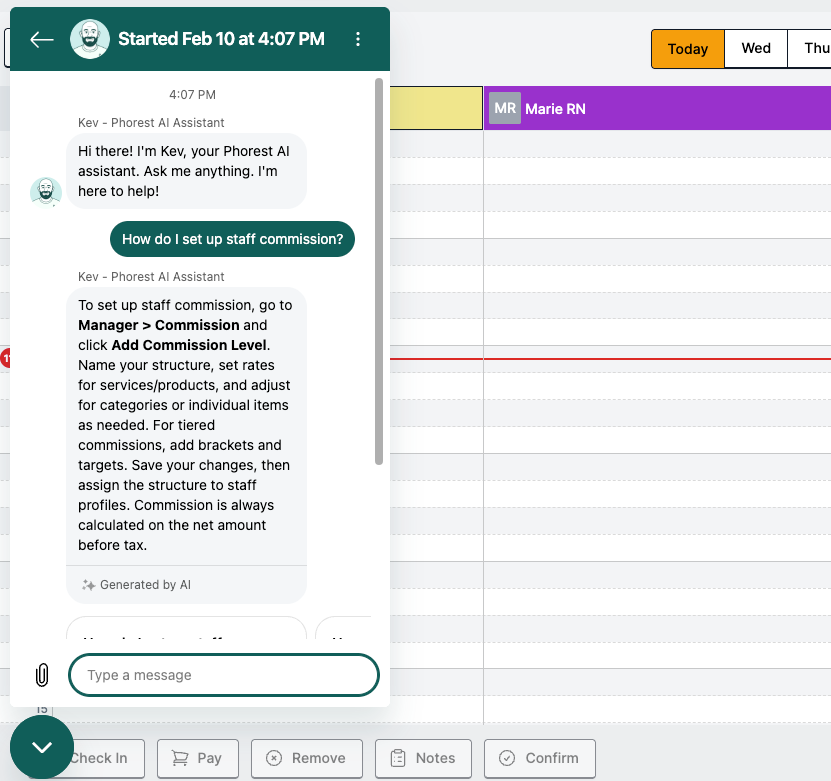The image size is (831, 781).
Task: Click Kev's avatar beside the greeting message
Action: [x=46, y=192]
